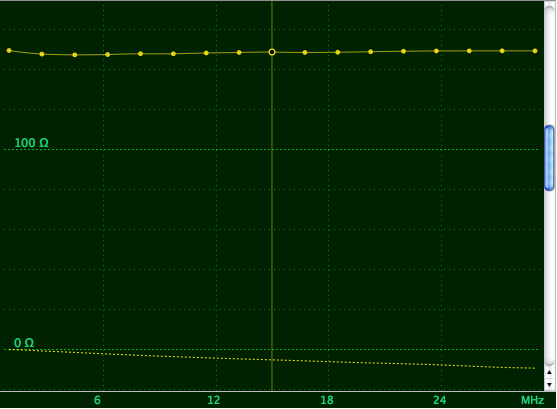
Task: Click the data point just after 18 MHz gridline
Action: (x=337, y=52)
